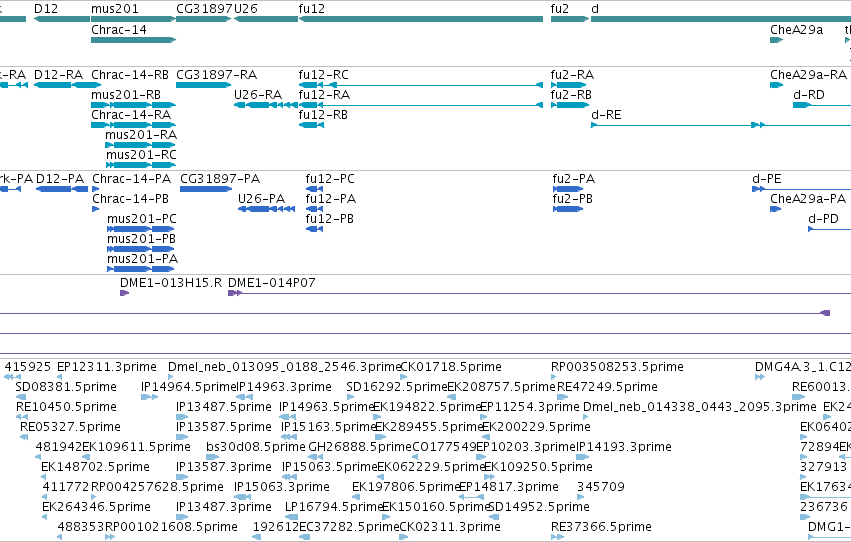This screenshot has width=851, height=542.
Task: Click the Chrac-14-PB protein label
Action: (x=130, y=199)
